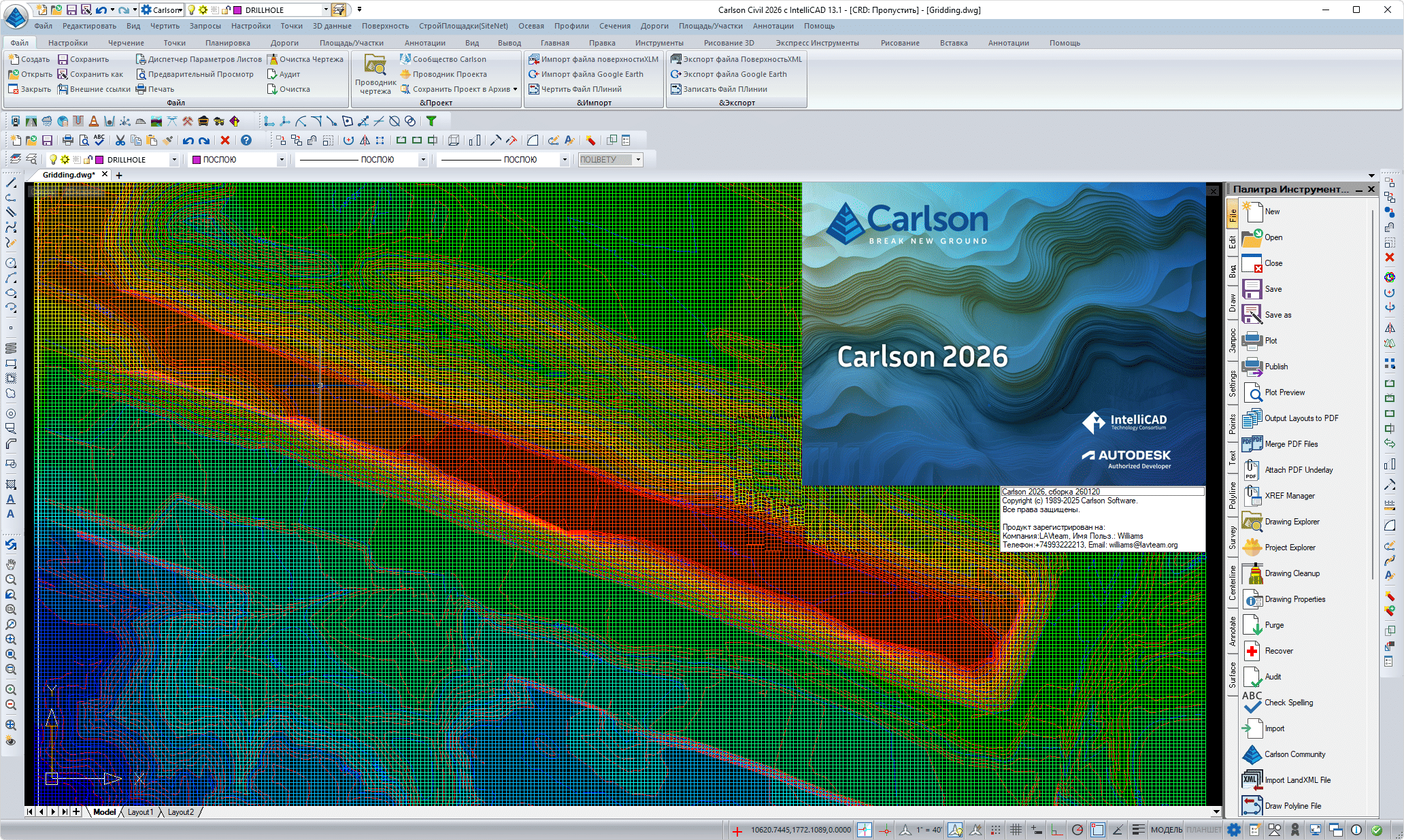Open the ПОЦВЕТУ plot style dropdown
1404x840 pixels.
pyautogui.click(x=638, y=159)
